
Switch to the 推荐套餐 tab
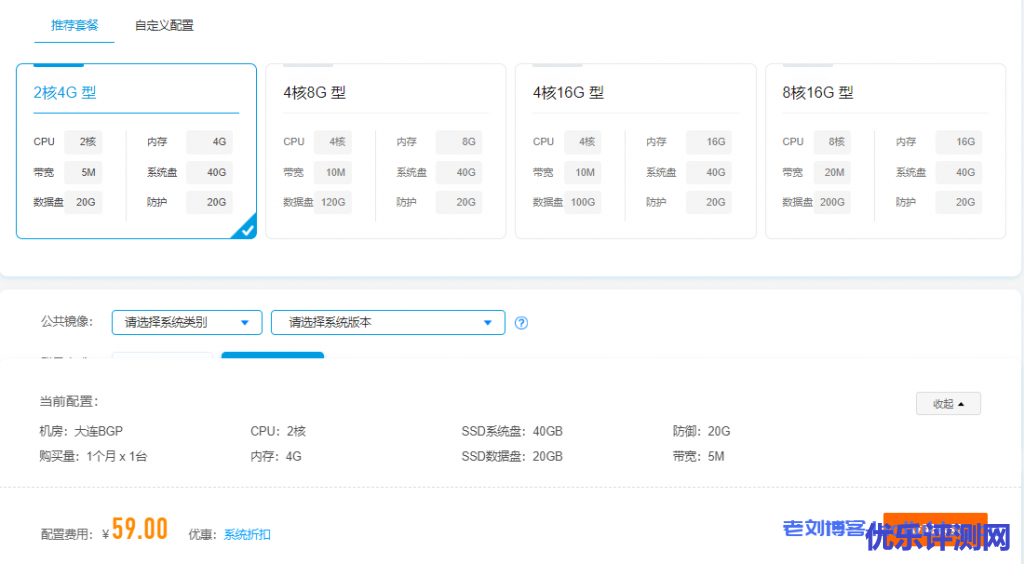(x=75, y=26)
